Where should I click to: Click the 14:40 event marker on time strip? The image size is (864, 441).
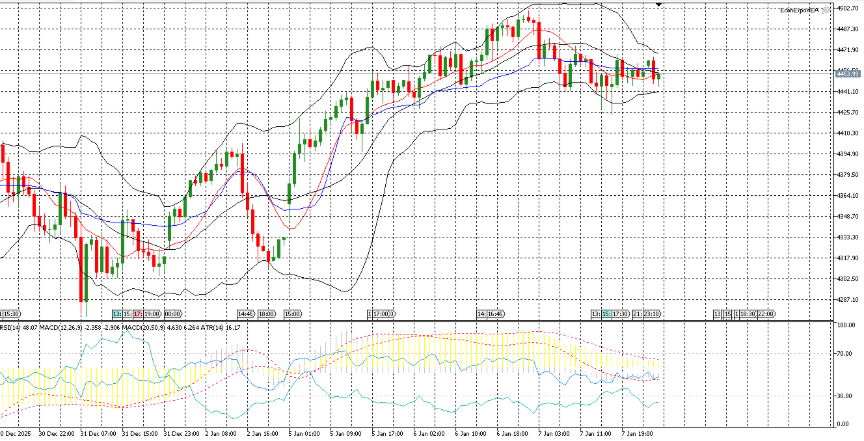(x=247, y=314)
